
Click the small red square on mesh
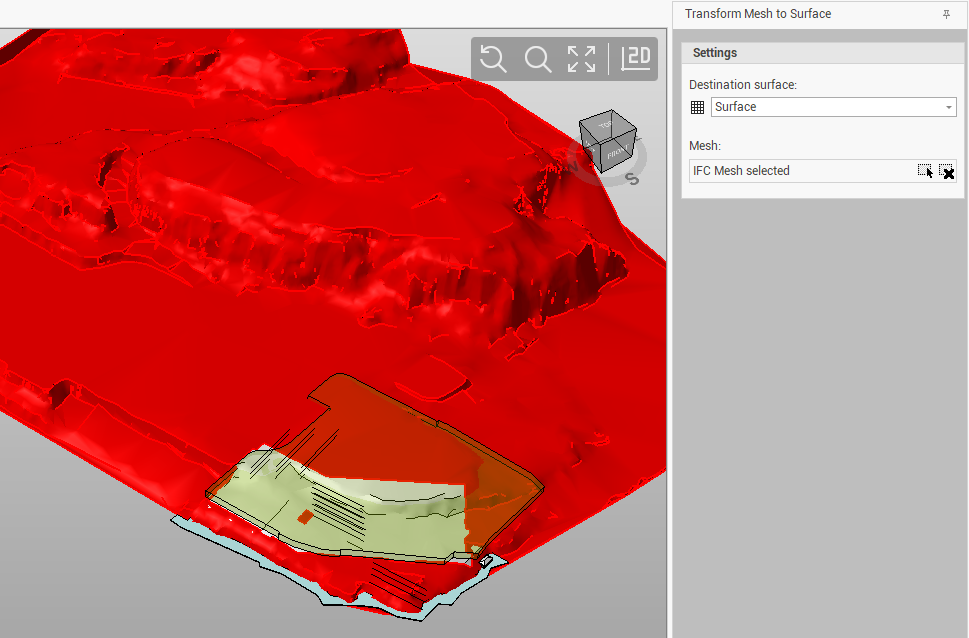coord(304,517)
